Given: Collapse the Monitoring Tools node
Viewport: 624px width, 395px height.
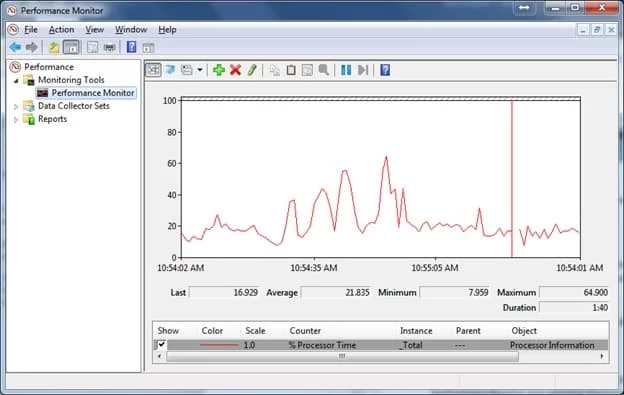Looking at the screenshot, I should click(x=16, y=81).
